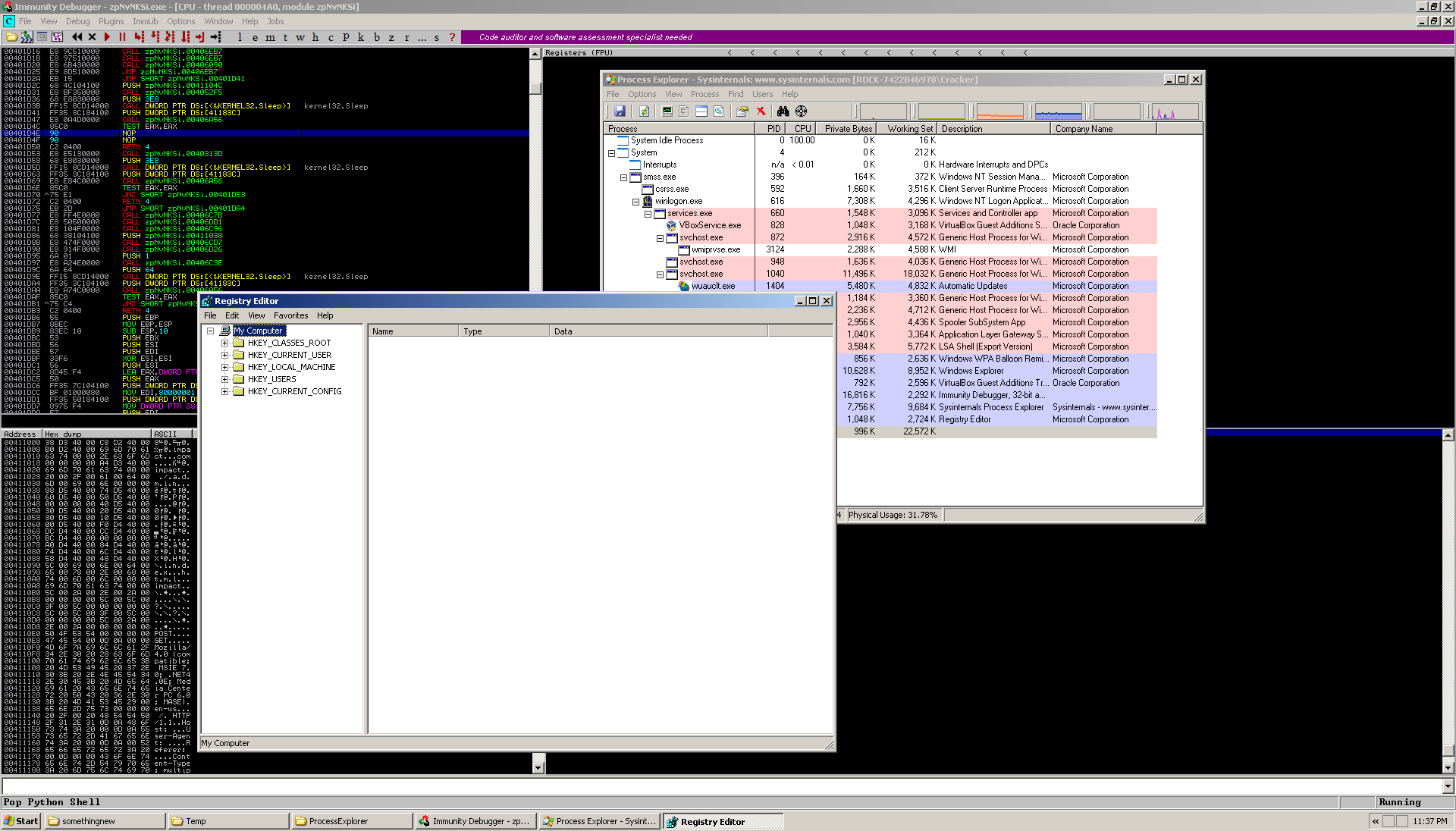Click the show lower pane icon in Process Explorer
1456x831 pixels.
pos(701,111)
